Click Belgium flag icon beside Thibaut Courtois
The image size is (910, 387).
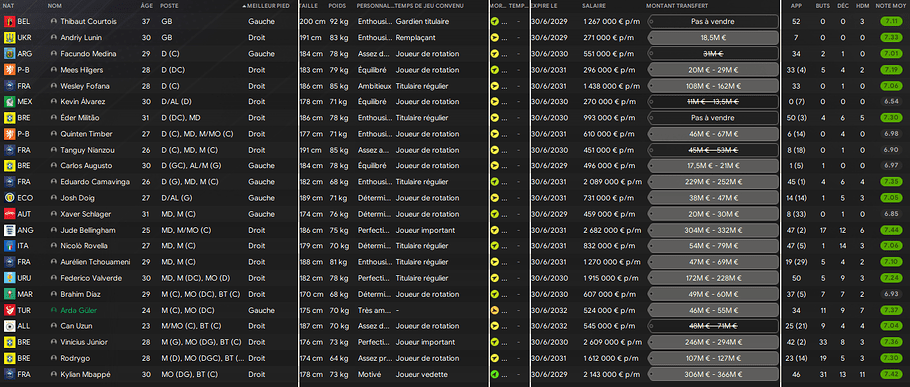[x=9, y=21]
